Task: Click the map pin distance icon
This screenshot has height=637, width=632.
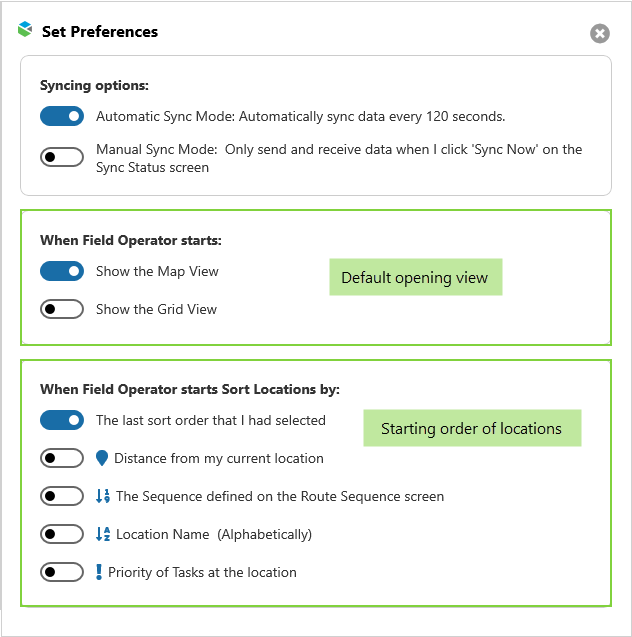Action: coord(101,458)
